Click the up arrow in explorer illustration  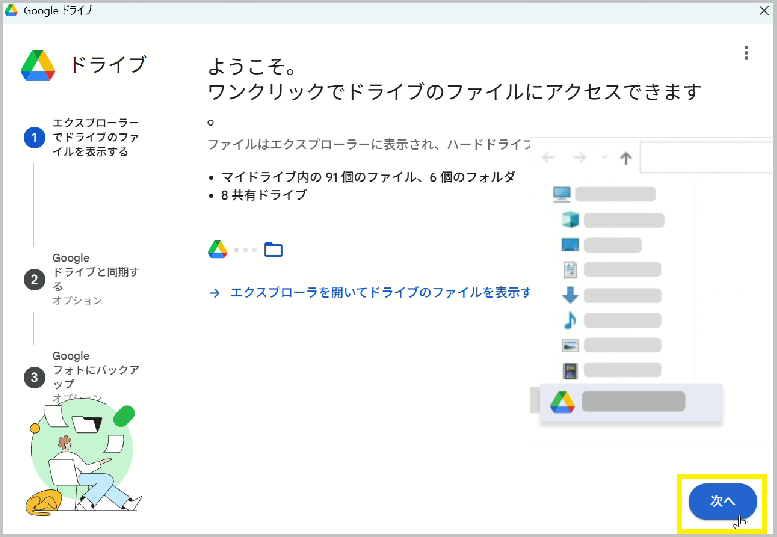click(626, 158)
